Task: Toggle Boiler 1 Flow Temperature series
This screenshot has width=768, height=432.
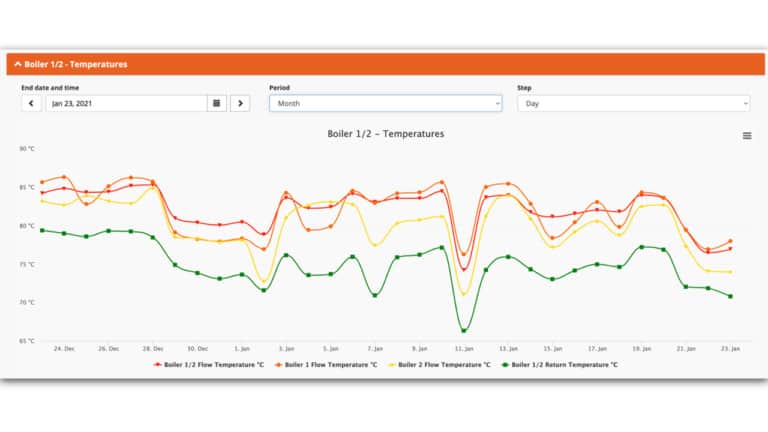Action: click(x=326, y=365)
